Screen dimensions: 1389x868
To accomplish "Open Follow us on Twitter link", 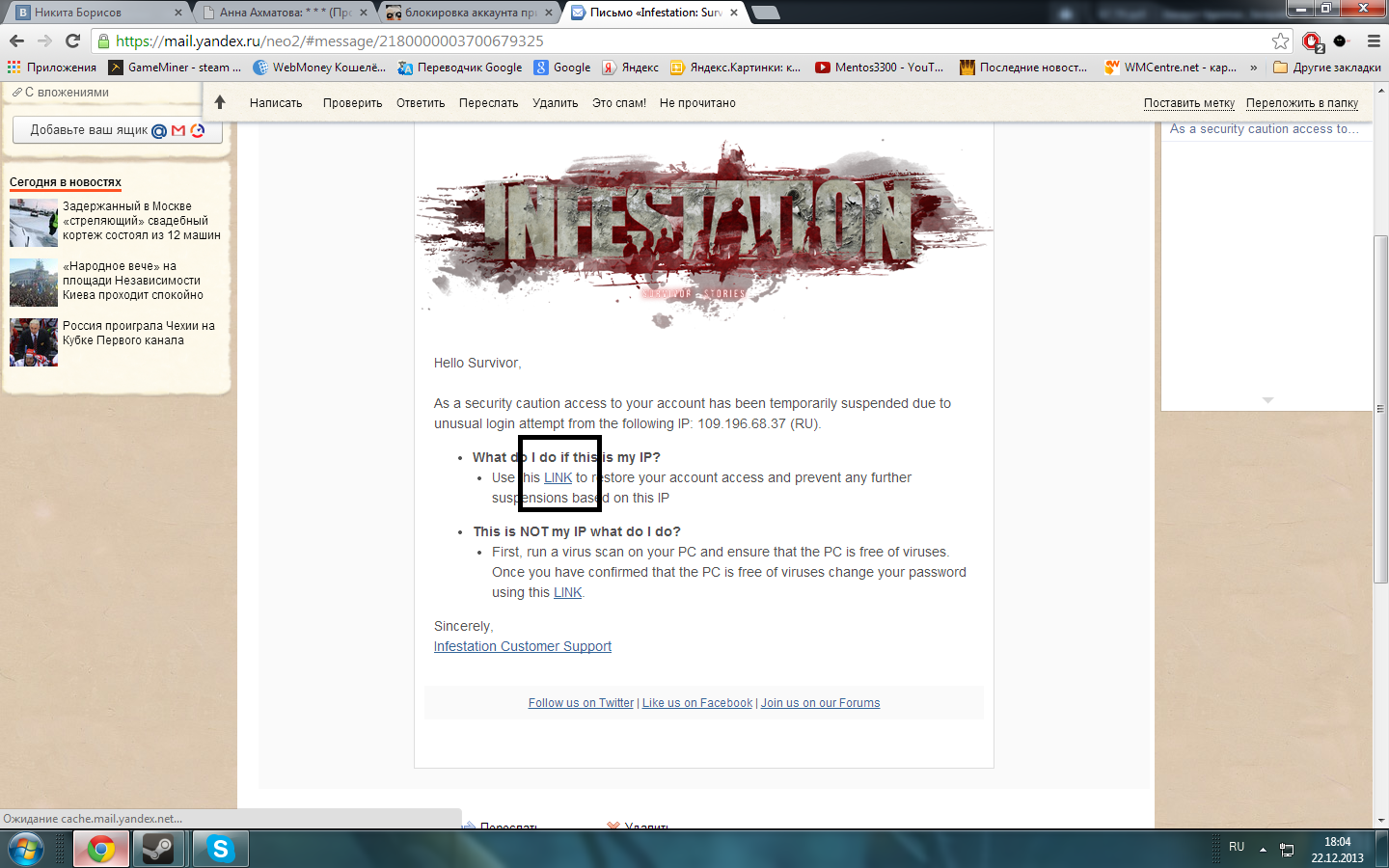I will pyautogui.click(x=581, y=703).
